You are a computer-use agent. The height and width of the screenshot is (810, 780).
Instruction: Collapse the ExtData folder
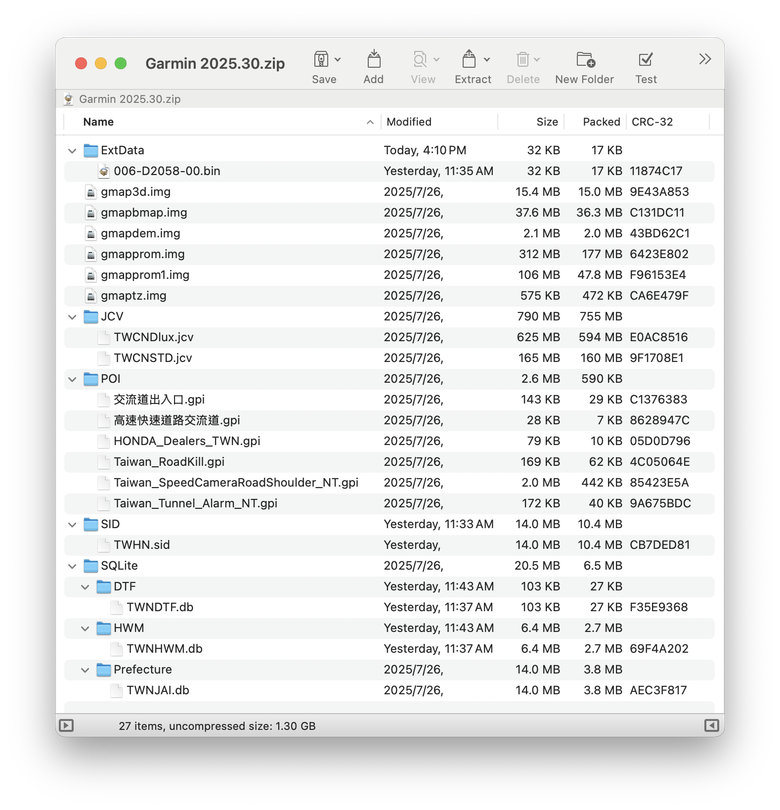point(72,151)
